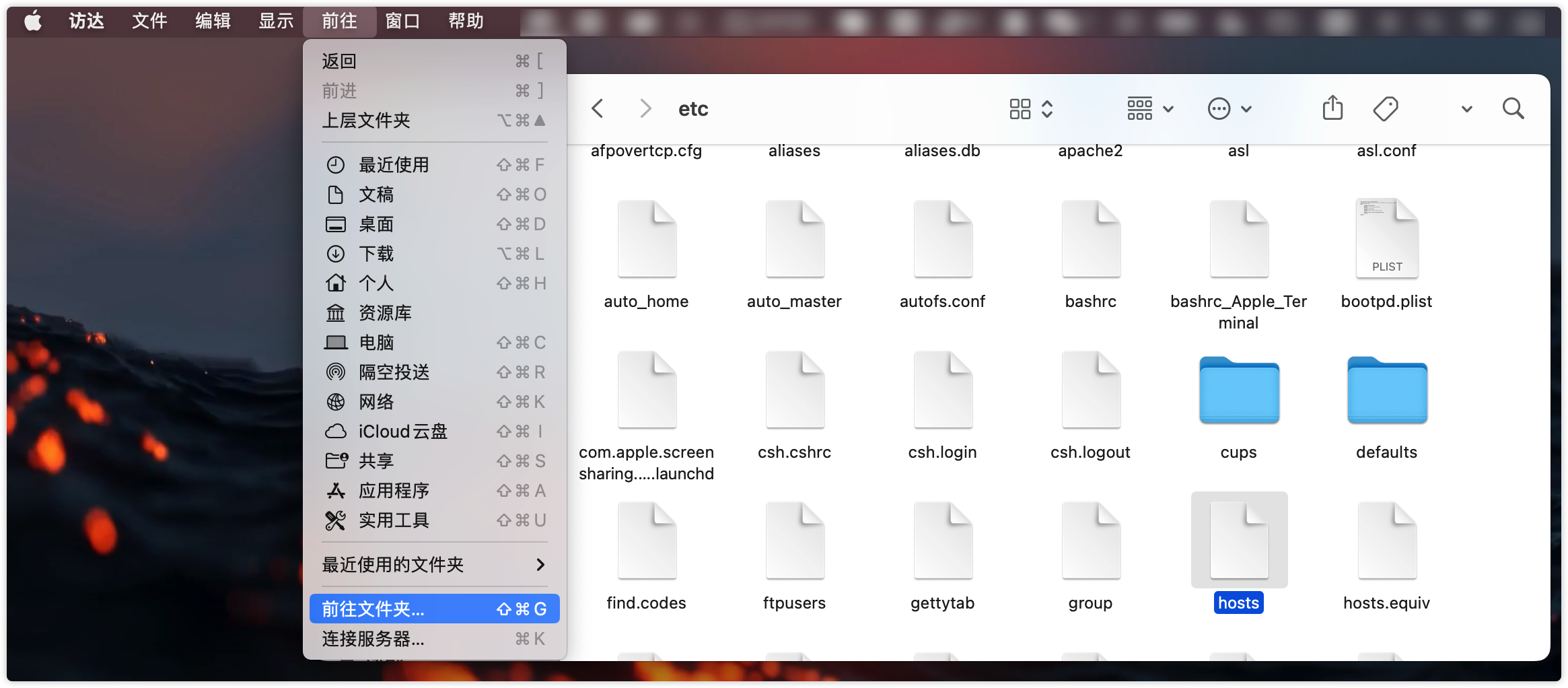Click the share icon in toolbar
Image resolution: width=1568 pixels, height=688 pixels.
click(x=1332, y=108)
